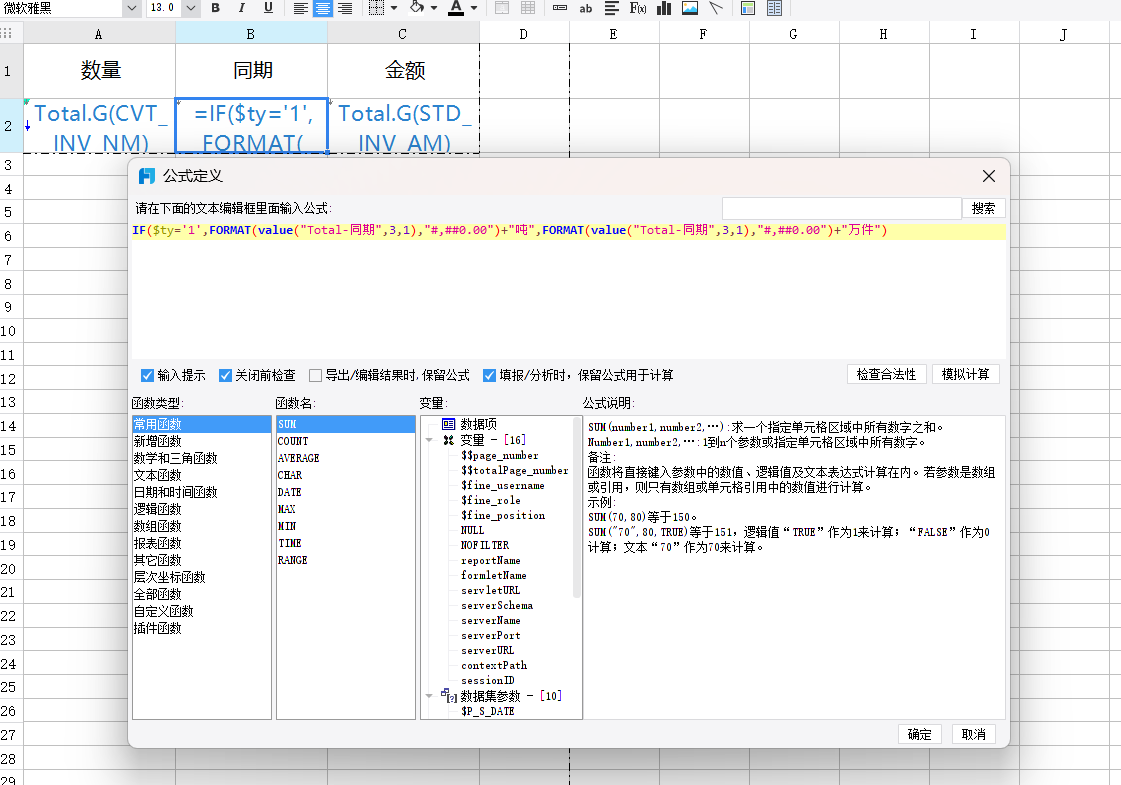1121x785 pixels.
Task: Click the green-header layout icon in toolbar
Action: click(748, 8)
